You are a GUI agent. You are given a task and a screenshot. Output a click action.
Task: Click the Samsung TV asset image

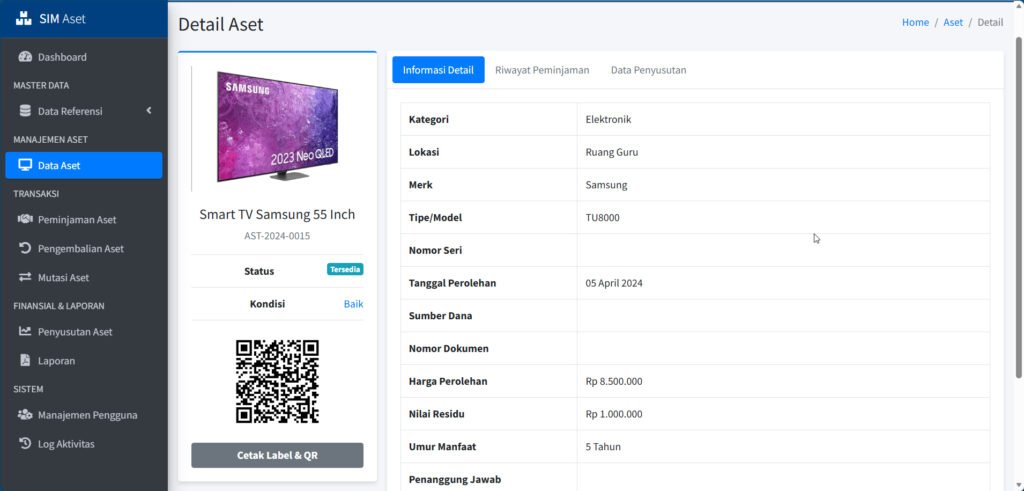click(278, 126)
